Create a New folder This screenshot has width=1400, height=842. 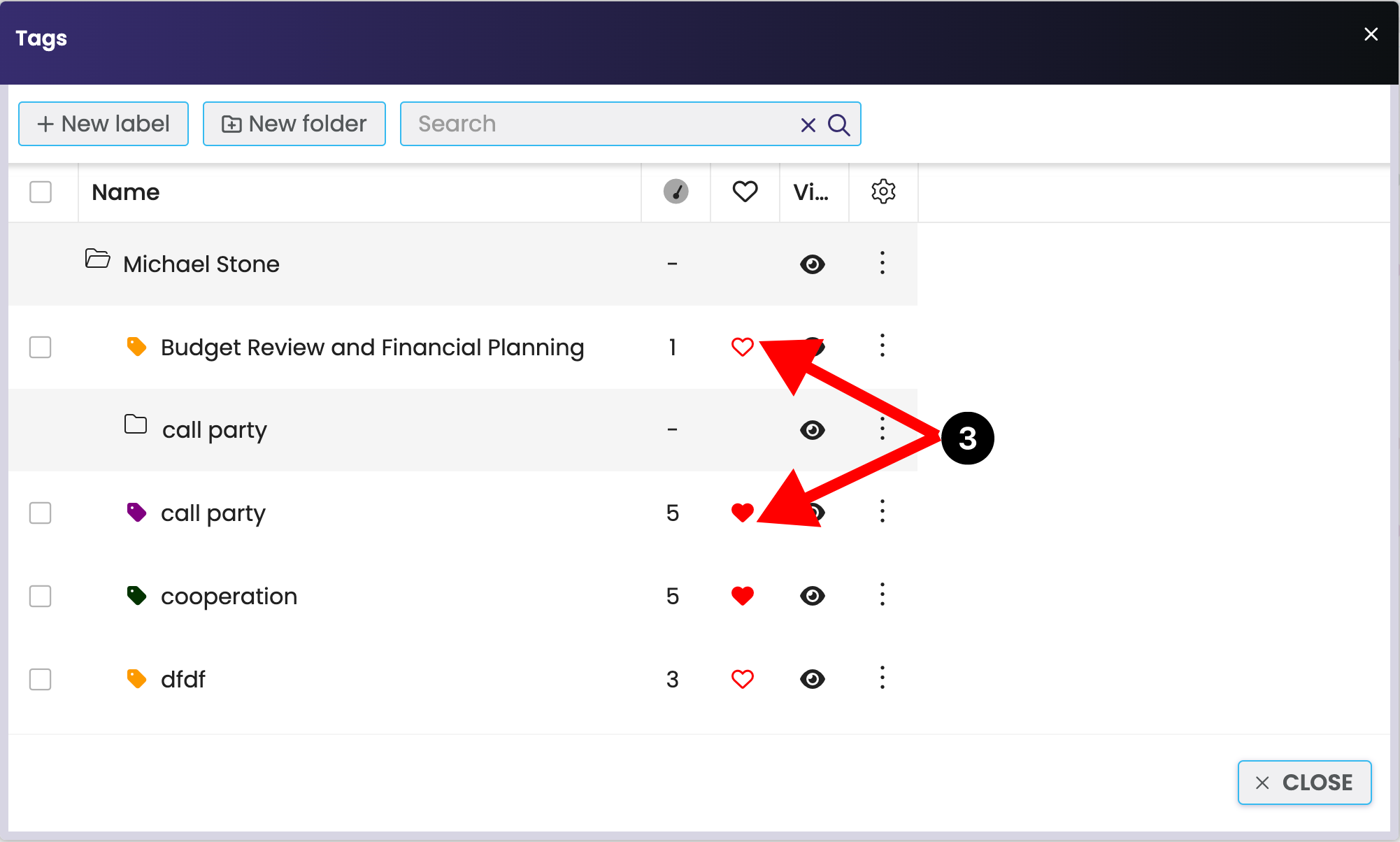(294, 124)
